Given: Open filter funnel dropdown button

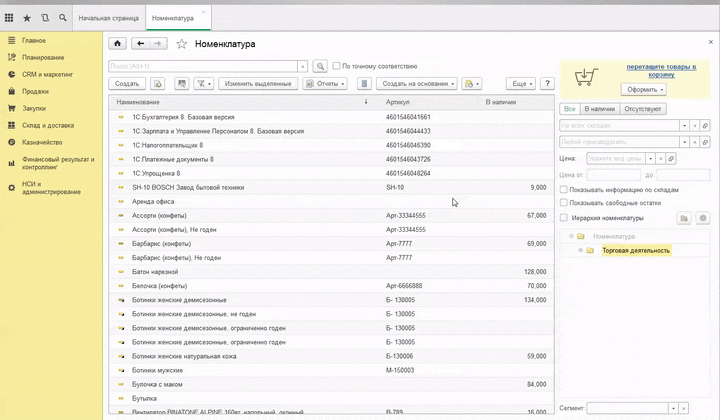Looking at the screenshot, I should (204, 84).
